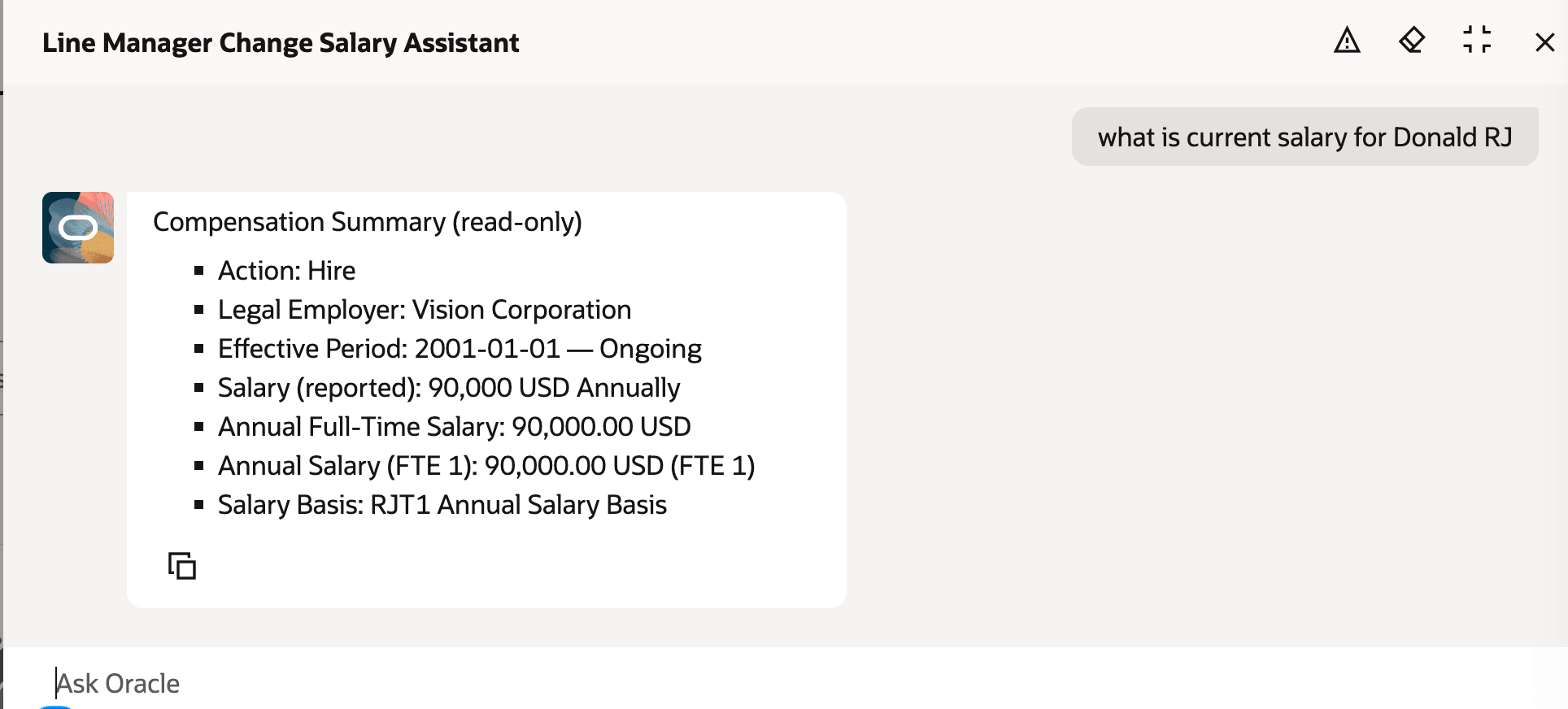
Task: Select the Salary (reported) 90,000 USD entry
Action: 449,387
